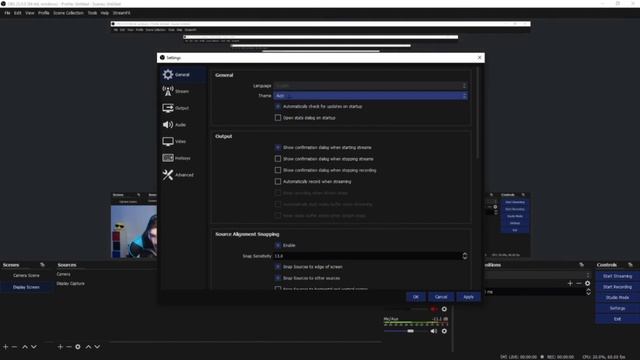Toggle snap sources to other sources
640x360 pixels.
pyautogui.click(x=278, y=278)
